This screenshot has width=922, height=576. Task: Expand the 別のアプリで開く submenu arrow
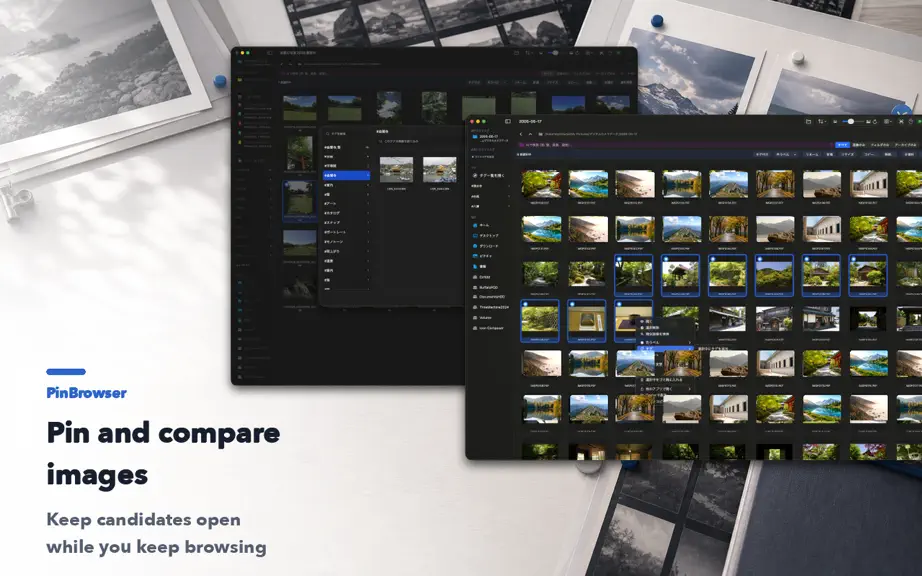689,389
